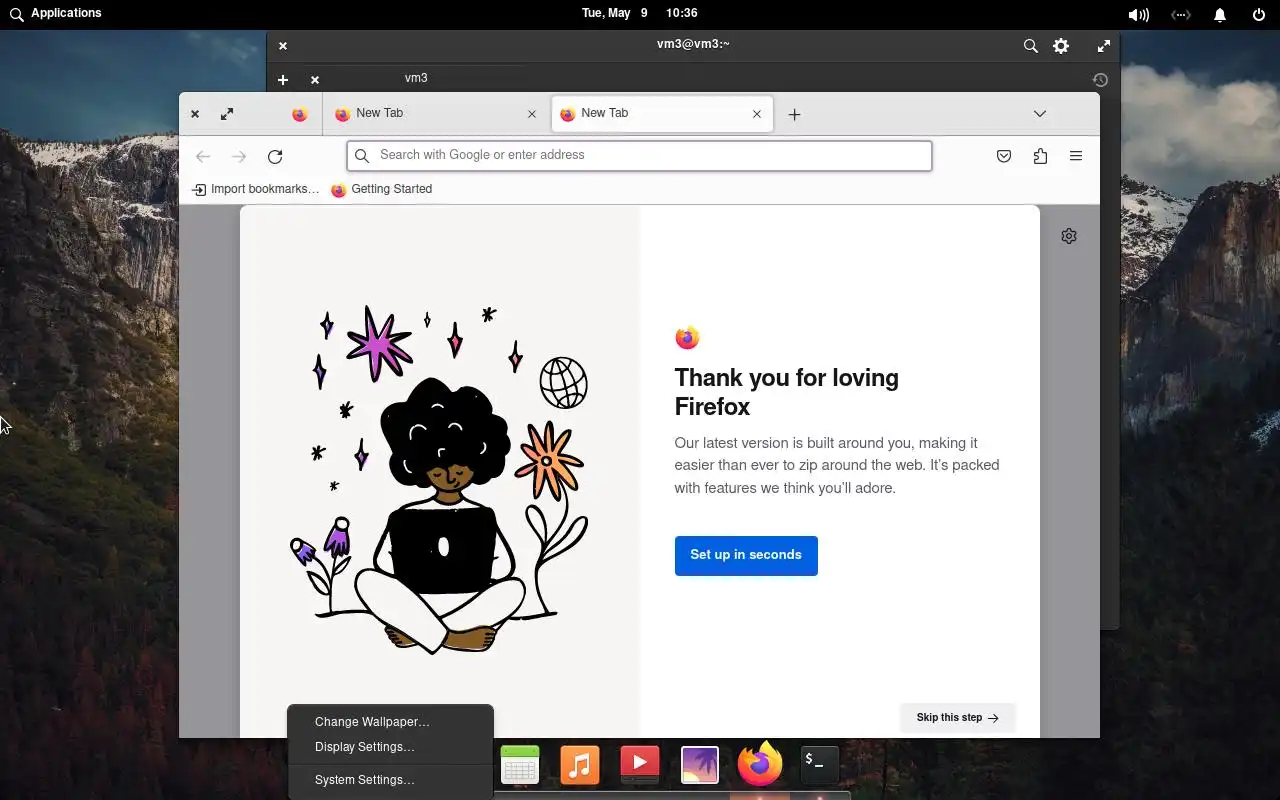Open the Terminal tab history icon
Image resolution: width=1280 pixels, height=800 pixels.
coord(1100,80)
